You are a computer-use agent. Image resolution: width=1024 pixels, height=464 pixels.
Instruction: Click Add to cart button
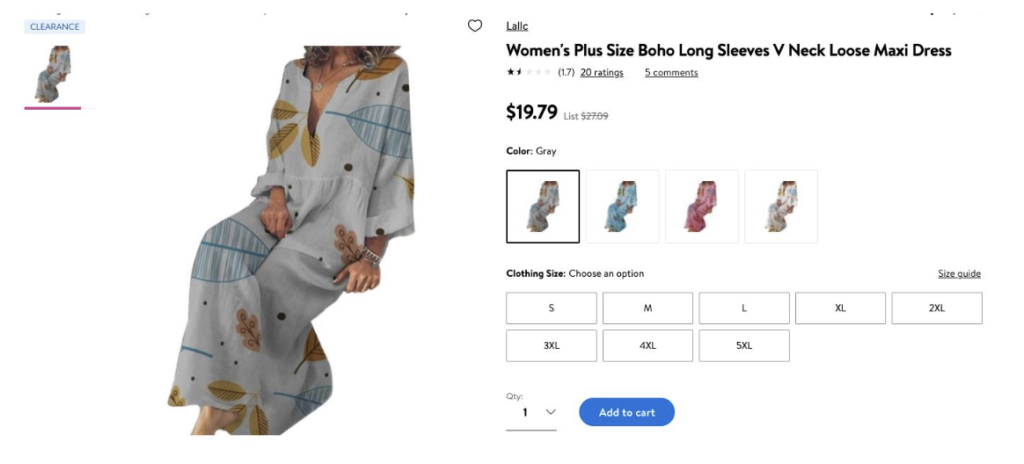pos(627,412)
